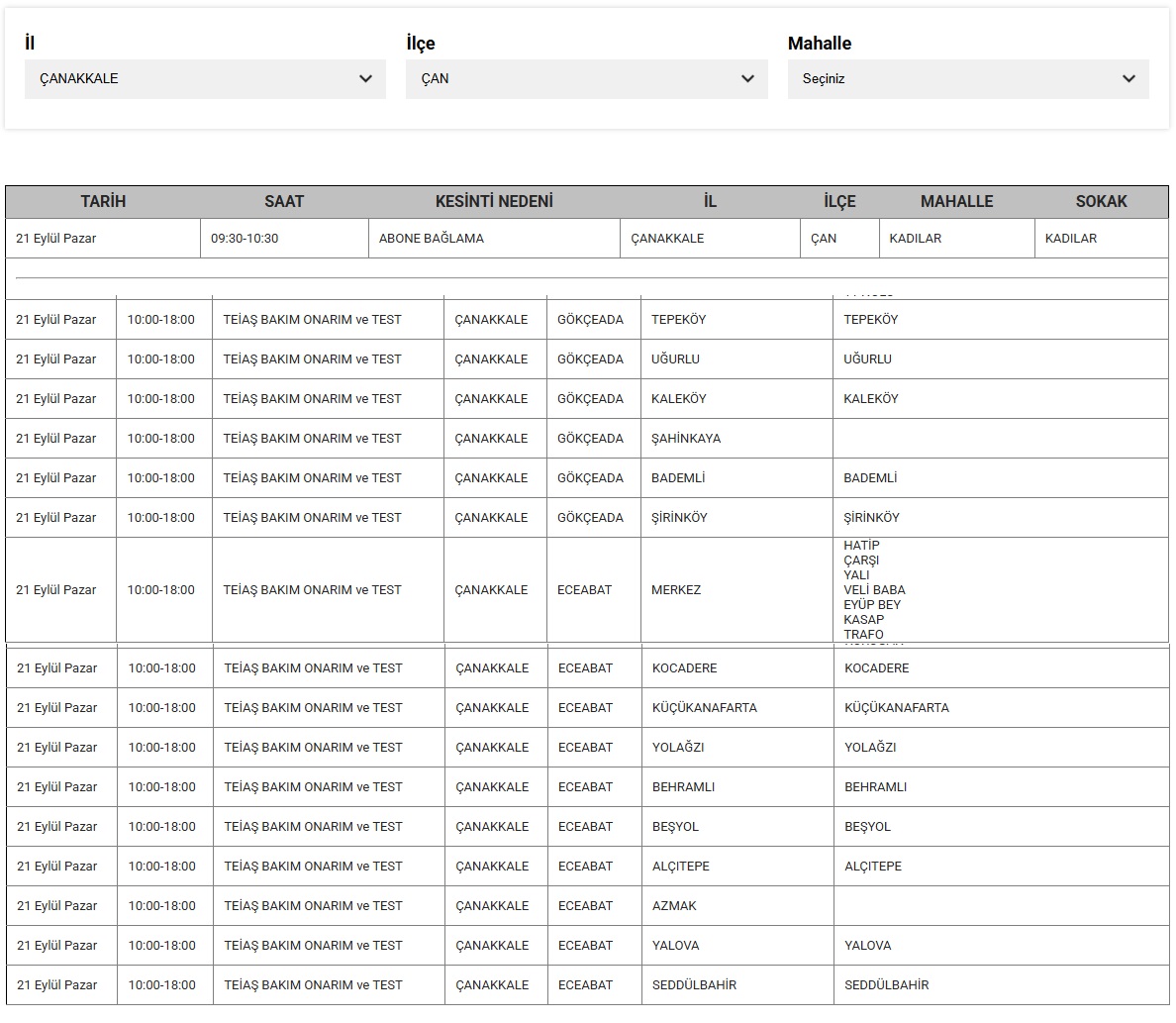
Task: Click KALEKÖY in the mahalle column
Action: point(679,399)
